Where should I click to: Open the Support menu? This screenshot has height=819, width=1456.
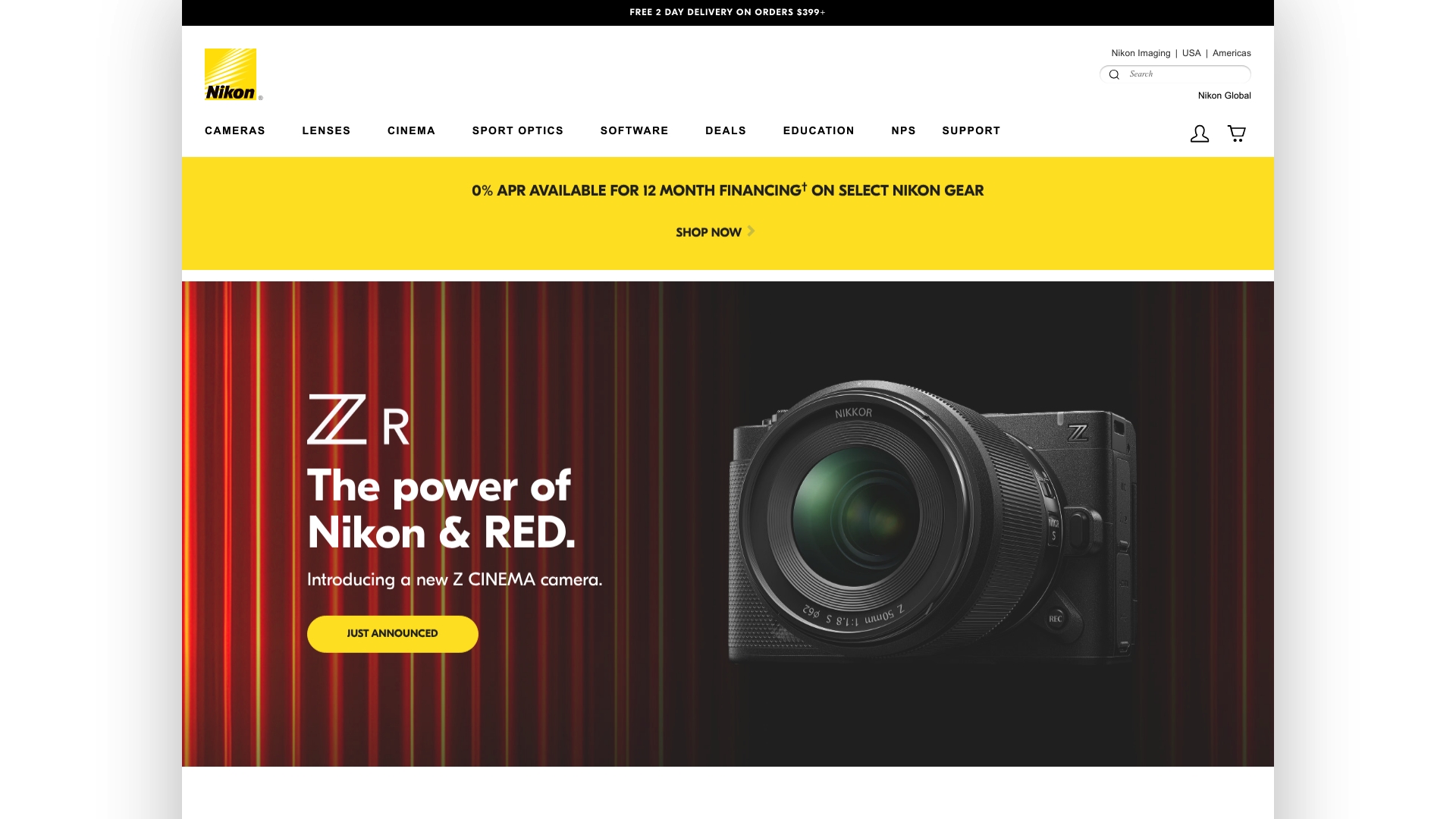pyautogui.click(x=971, y=130)
